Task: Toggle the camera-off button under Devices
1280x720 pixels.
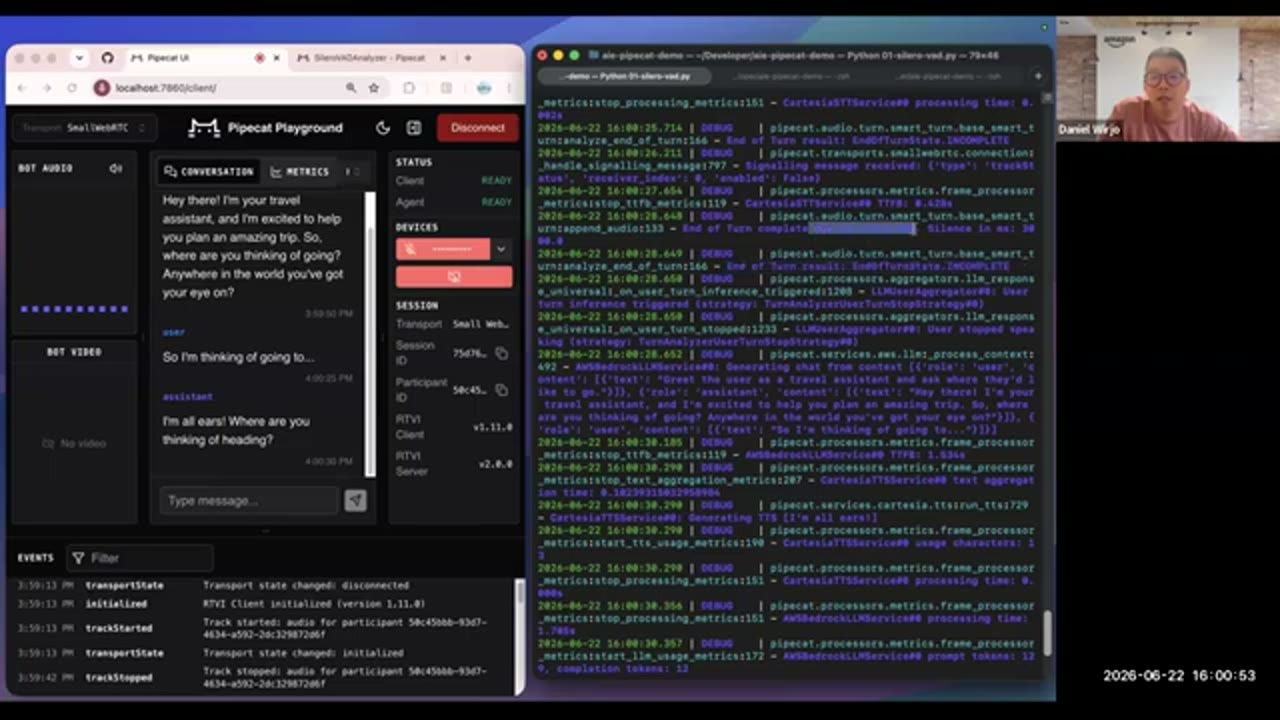Action: pyautogui.click(x=454, y=277)
